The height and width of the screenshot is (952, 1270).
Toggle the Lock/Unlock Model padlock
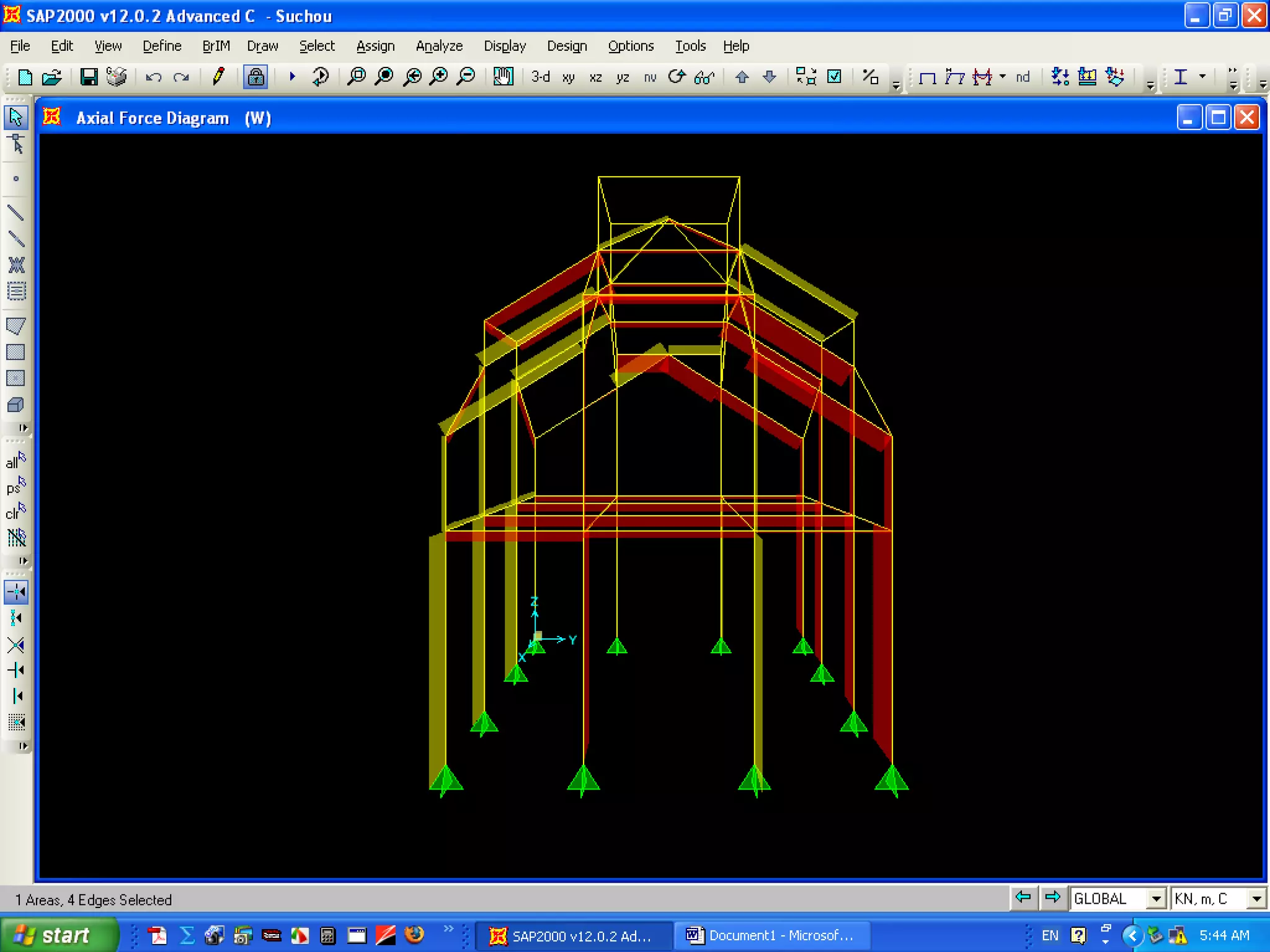[x=255, y=77]
